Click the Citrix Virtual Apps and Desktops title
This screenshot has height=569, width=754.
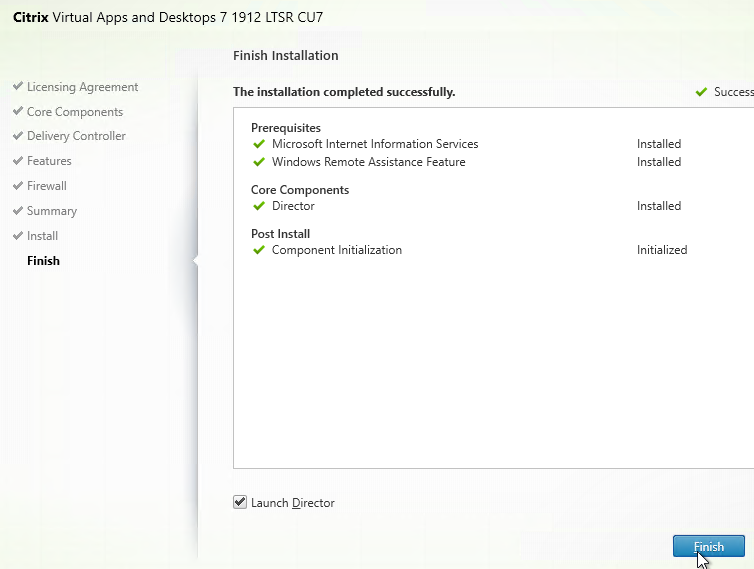click(168, 17)
